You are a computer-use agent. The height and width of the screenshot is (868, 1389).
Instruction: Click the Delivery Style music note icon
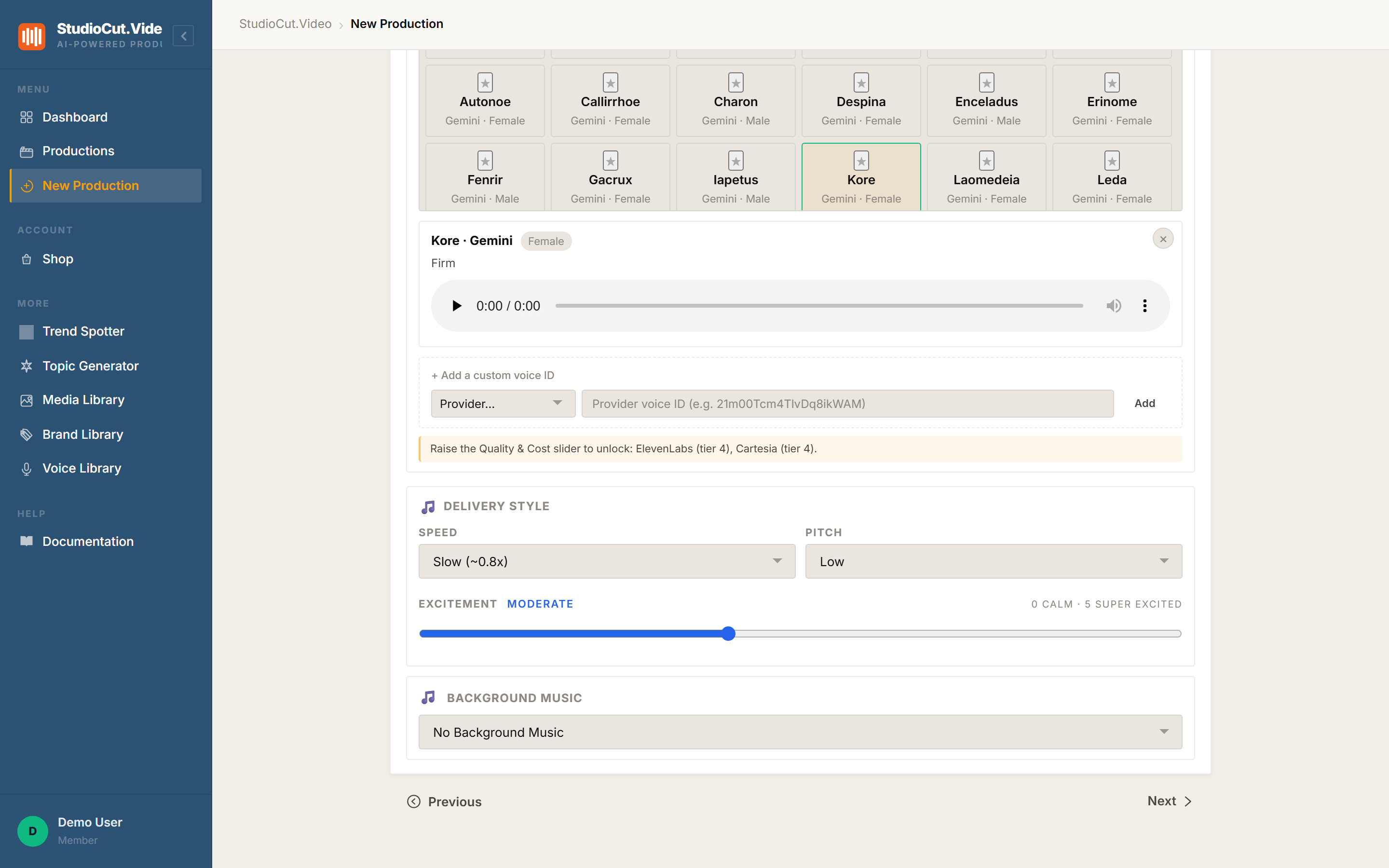pyautogui.click(x=428, y=506)
